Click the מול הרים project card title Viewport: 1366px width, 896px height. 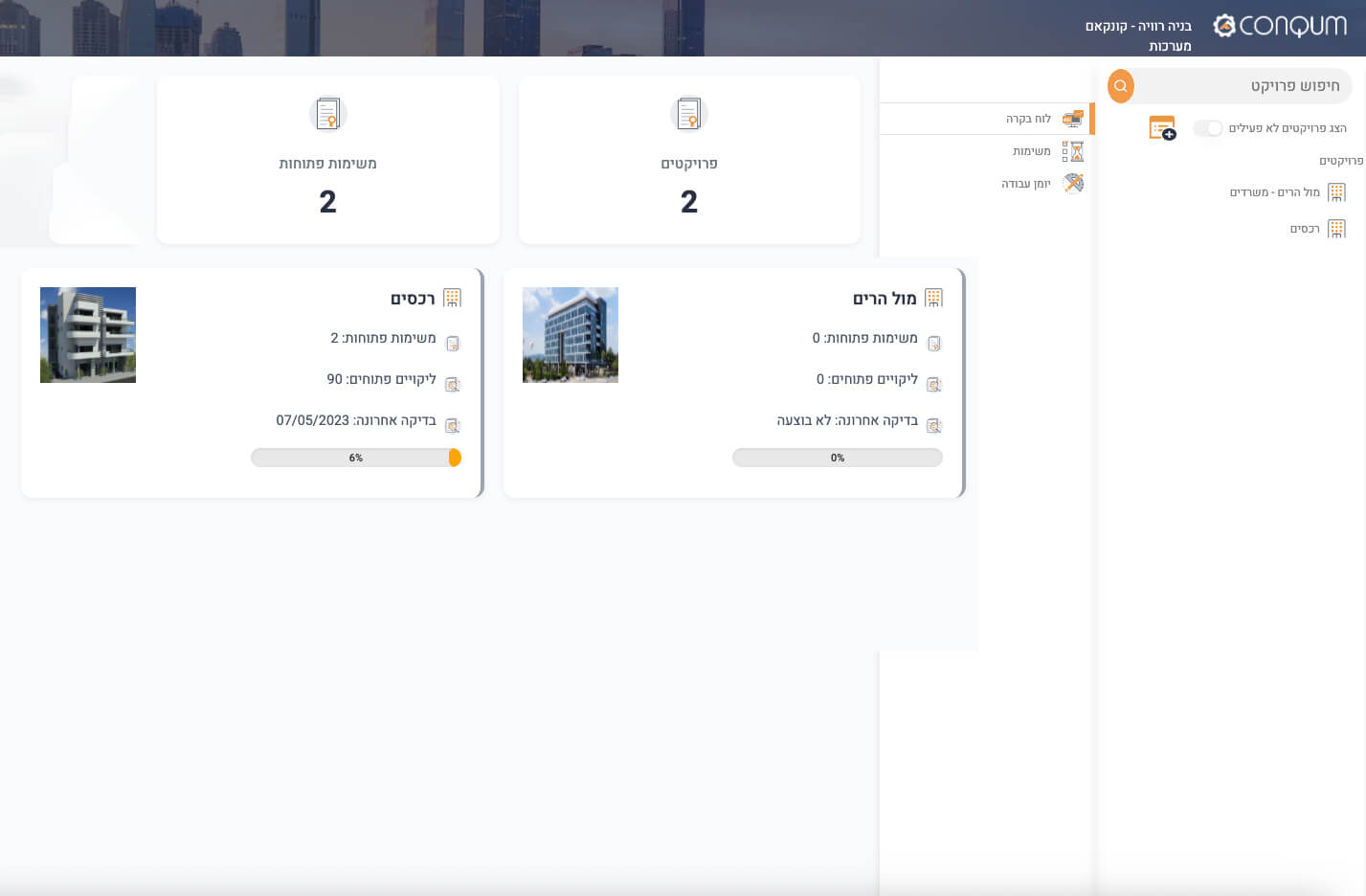click(885, 299)
